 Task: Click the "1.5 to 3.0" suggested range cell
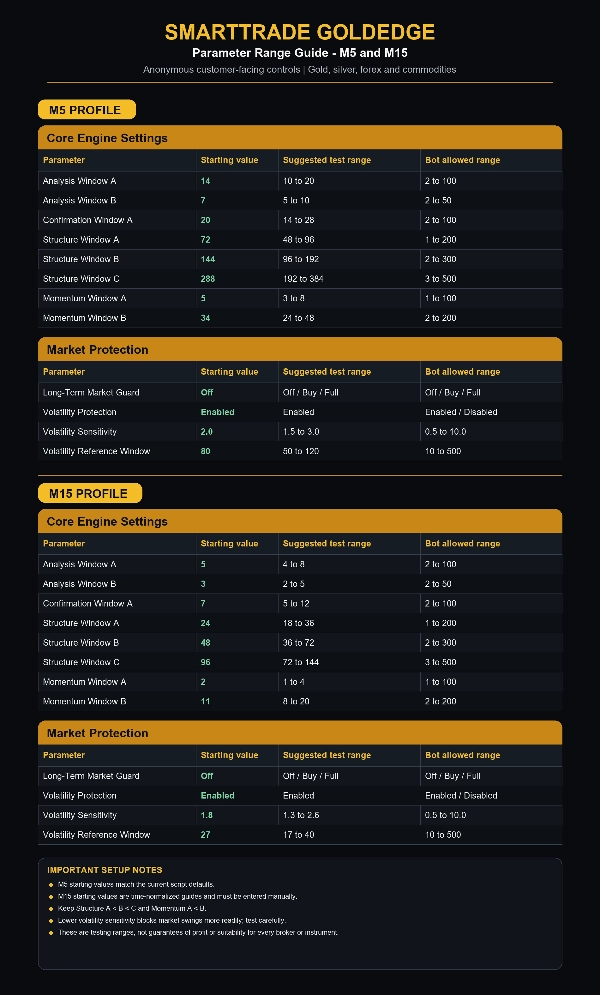point(301,432)
